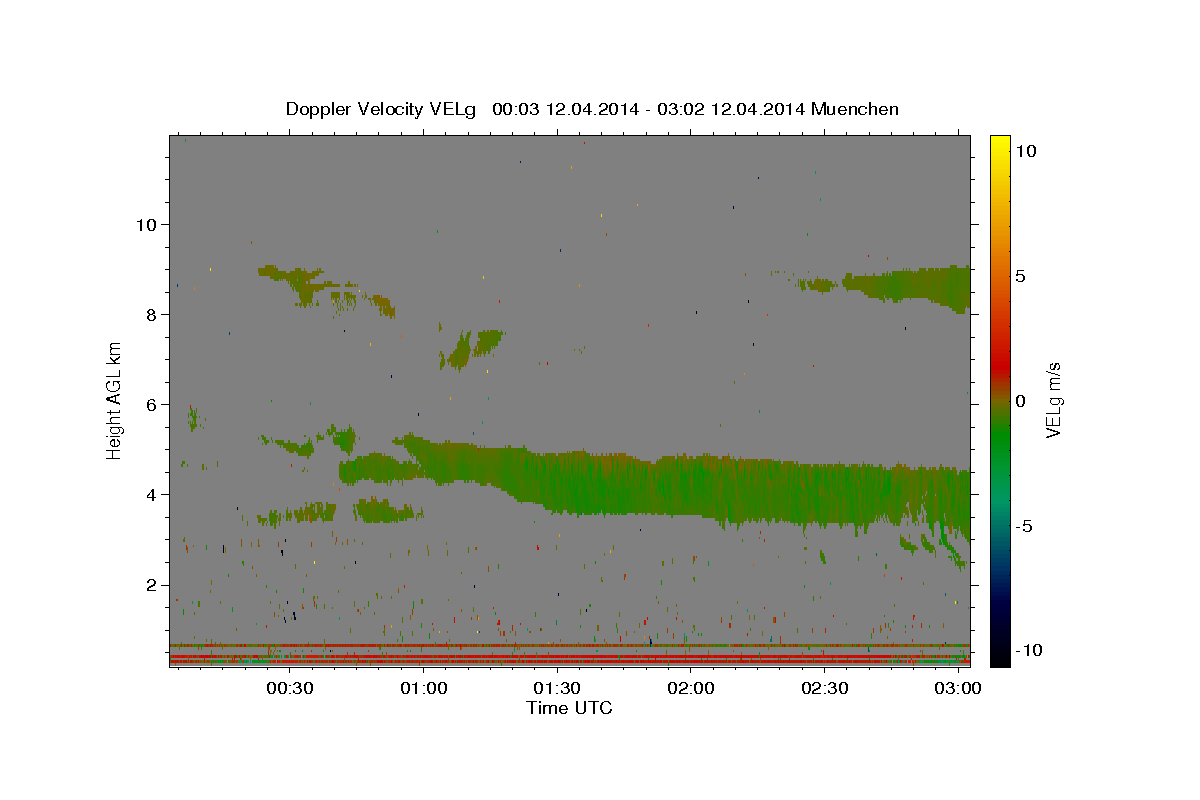Click the colorbar value 0 label
This screenshot has width=1200, height=800.
pyautogui.click(x=1021, y=401)
